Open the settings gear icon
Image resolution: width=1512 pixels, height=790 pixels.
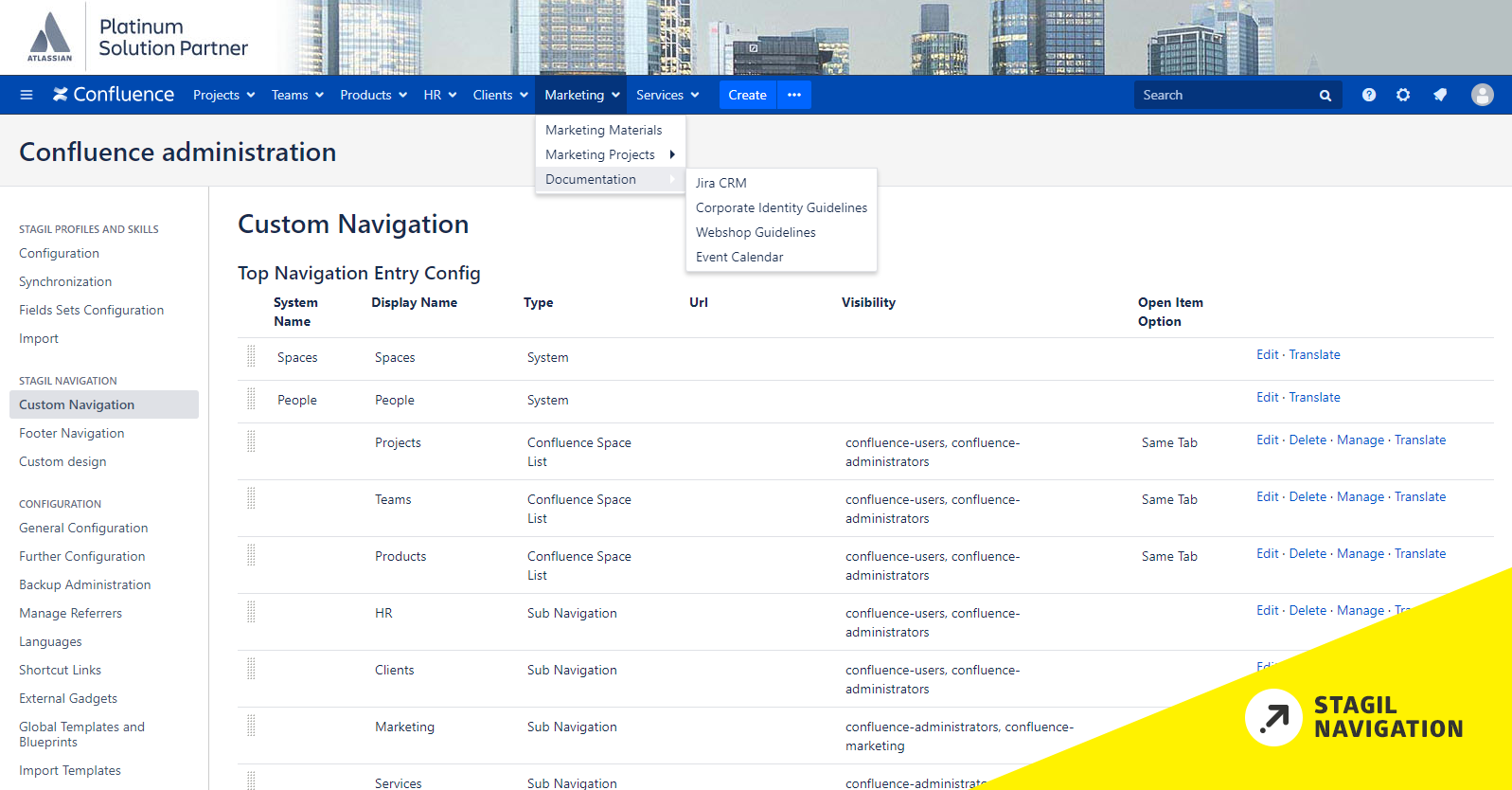click(1403, 95)
